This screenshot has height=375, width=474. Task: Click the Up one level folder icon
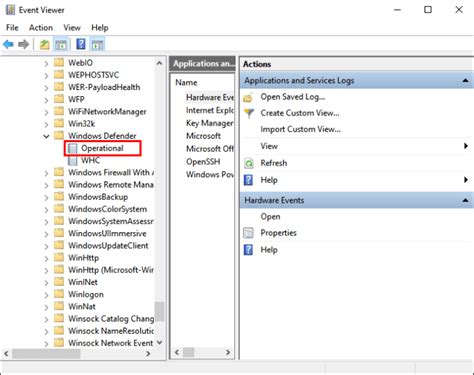click(x=45, y=44)
